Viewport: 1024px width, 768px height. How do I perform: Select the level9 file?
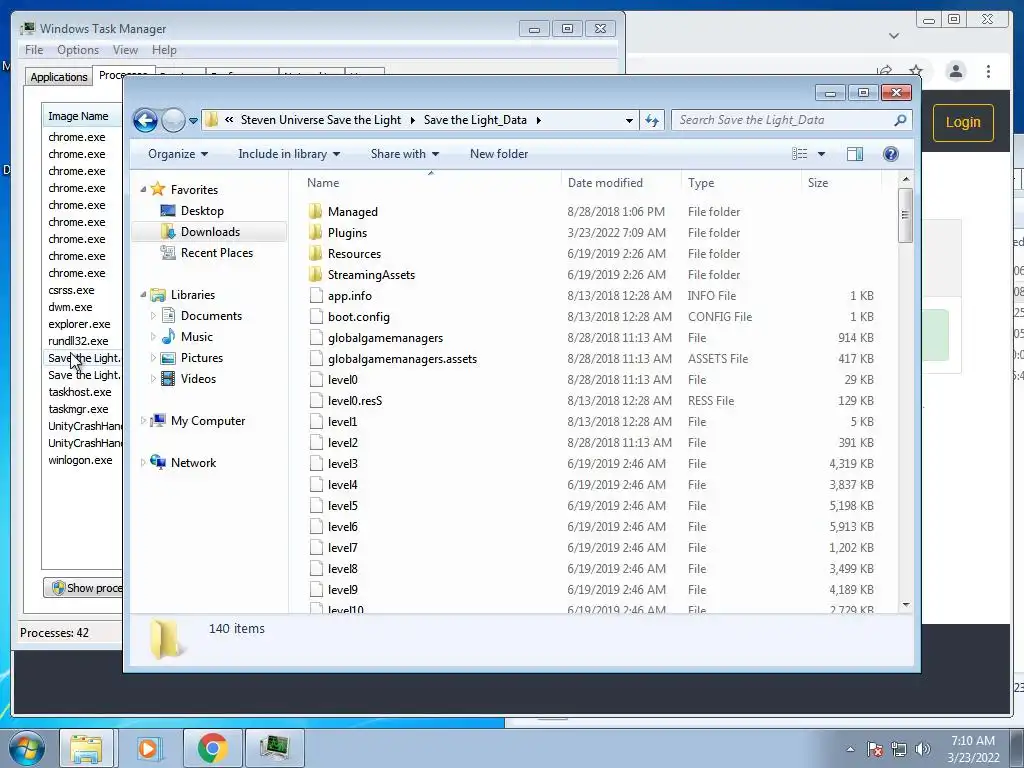pyautogui.click(x=343, y=590)
